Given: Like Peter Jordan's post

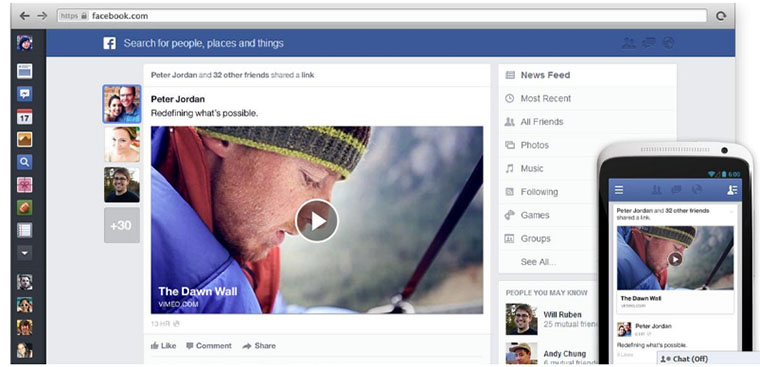Looking at the screenshot, I should tap(163, 346).
